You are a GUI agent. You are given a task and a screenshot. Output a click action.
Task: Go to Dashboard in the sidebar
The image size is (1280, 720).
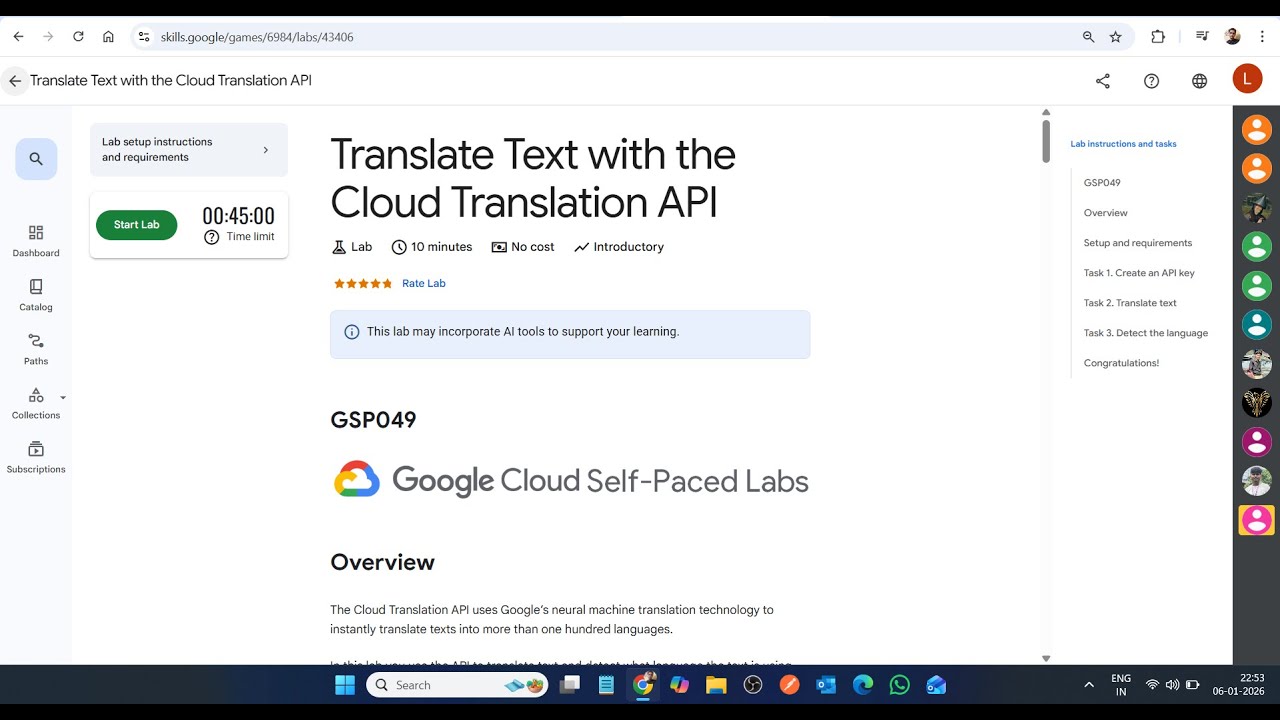pyautogui.click(x=36, y=241)
